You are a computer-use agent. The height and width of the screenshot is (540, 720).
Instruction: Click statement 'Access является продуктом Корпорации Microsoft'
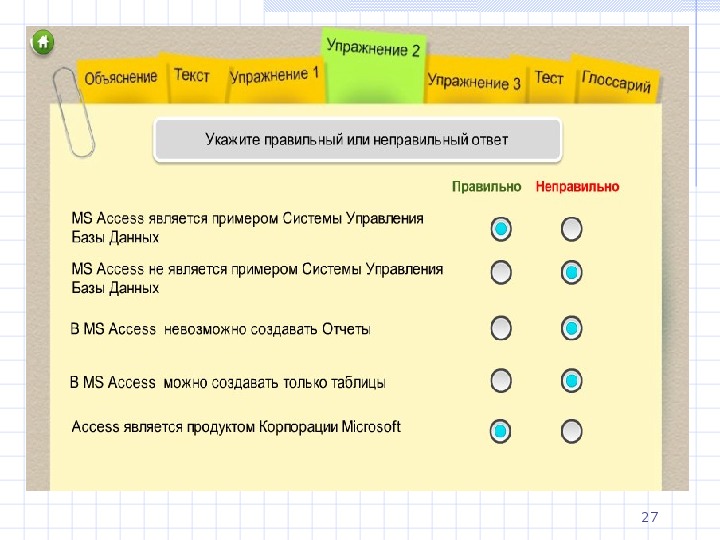point(236,427)
